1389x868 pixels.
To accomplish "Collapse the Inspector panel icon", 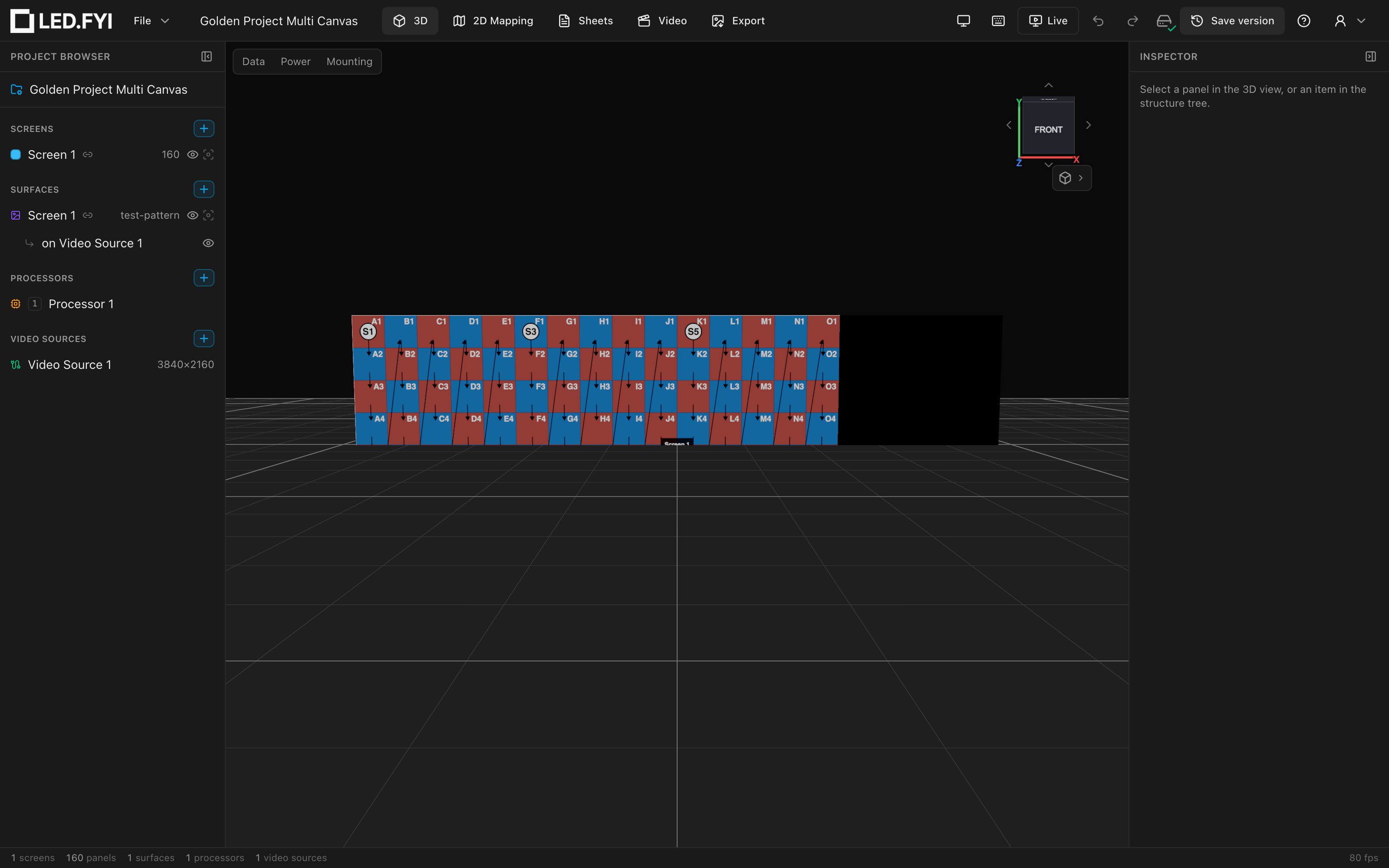I will (x=1371, y=56).
